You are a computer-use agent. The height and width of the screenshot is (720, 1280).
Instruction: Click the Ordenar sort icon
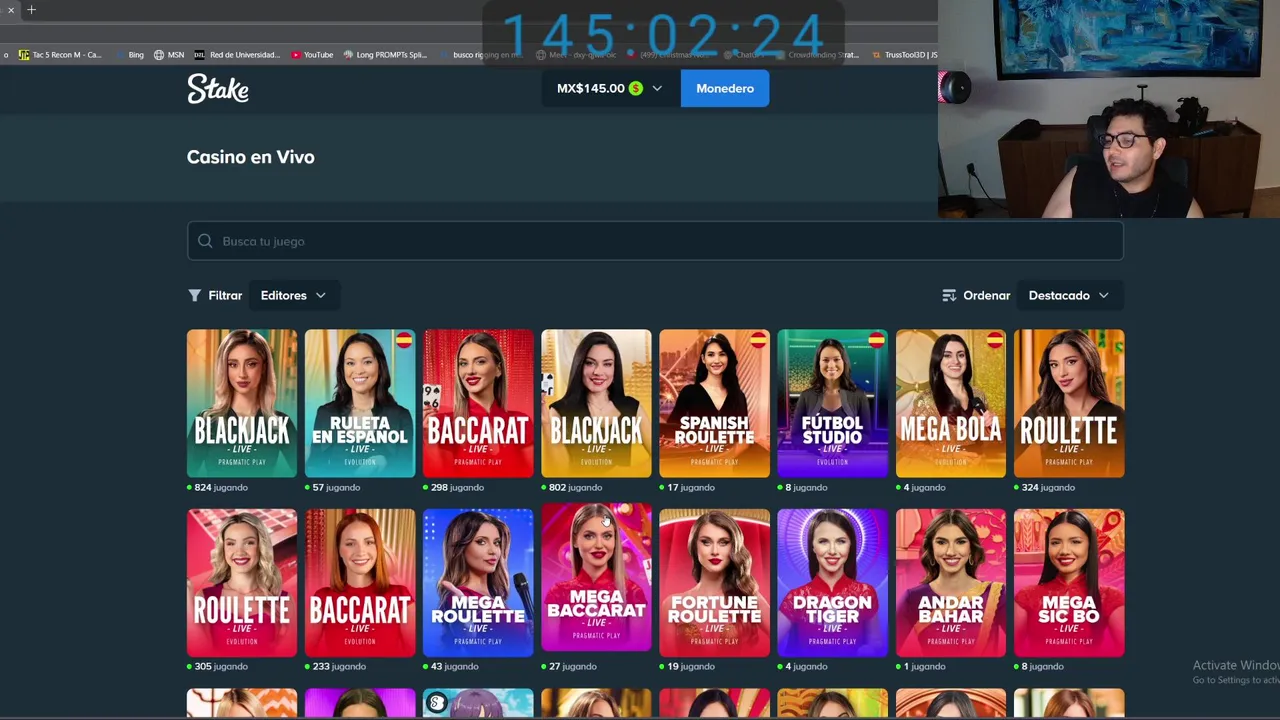(949, 295)
